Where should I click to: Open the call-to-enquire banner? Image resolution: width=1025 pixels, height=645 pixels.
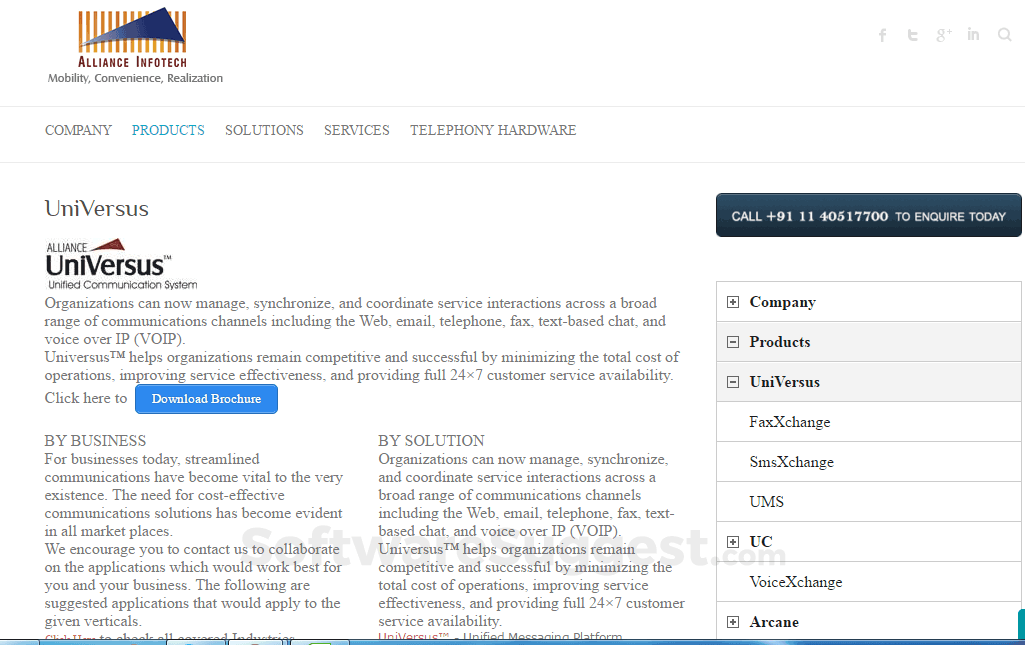click(x=868, y=215)
